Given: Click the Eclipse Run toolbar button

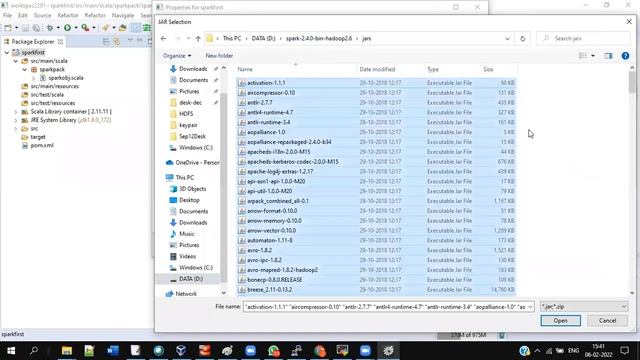Looking at the screenshot, I should coord(67,27).
